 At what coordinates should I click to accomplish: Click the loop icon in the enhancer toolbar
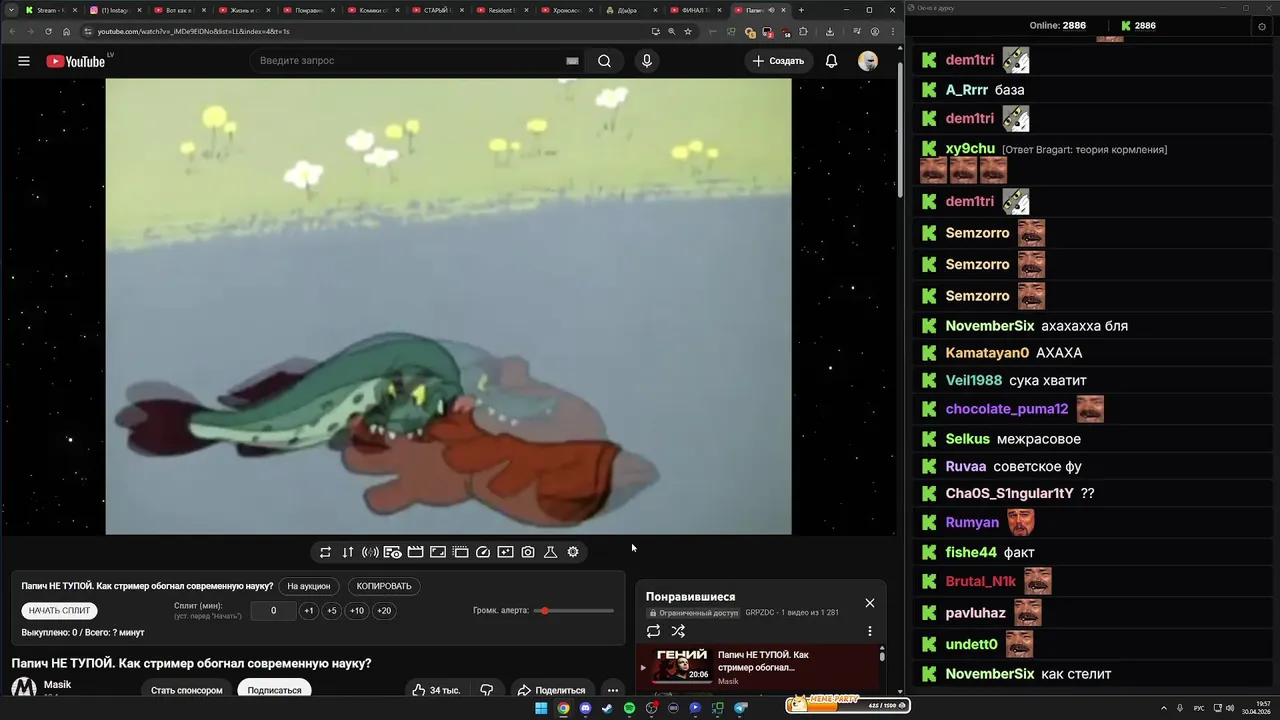(325, 552)
